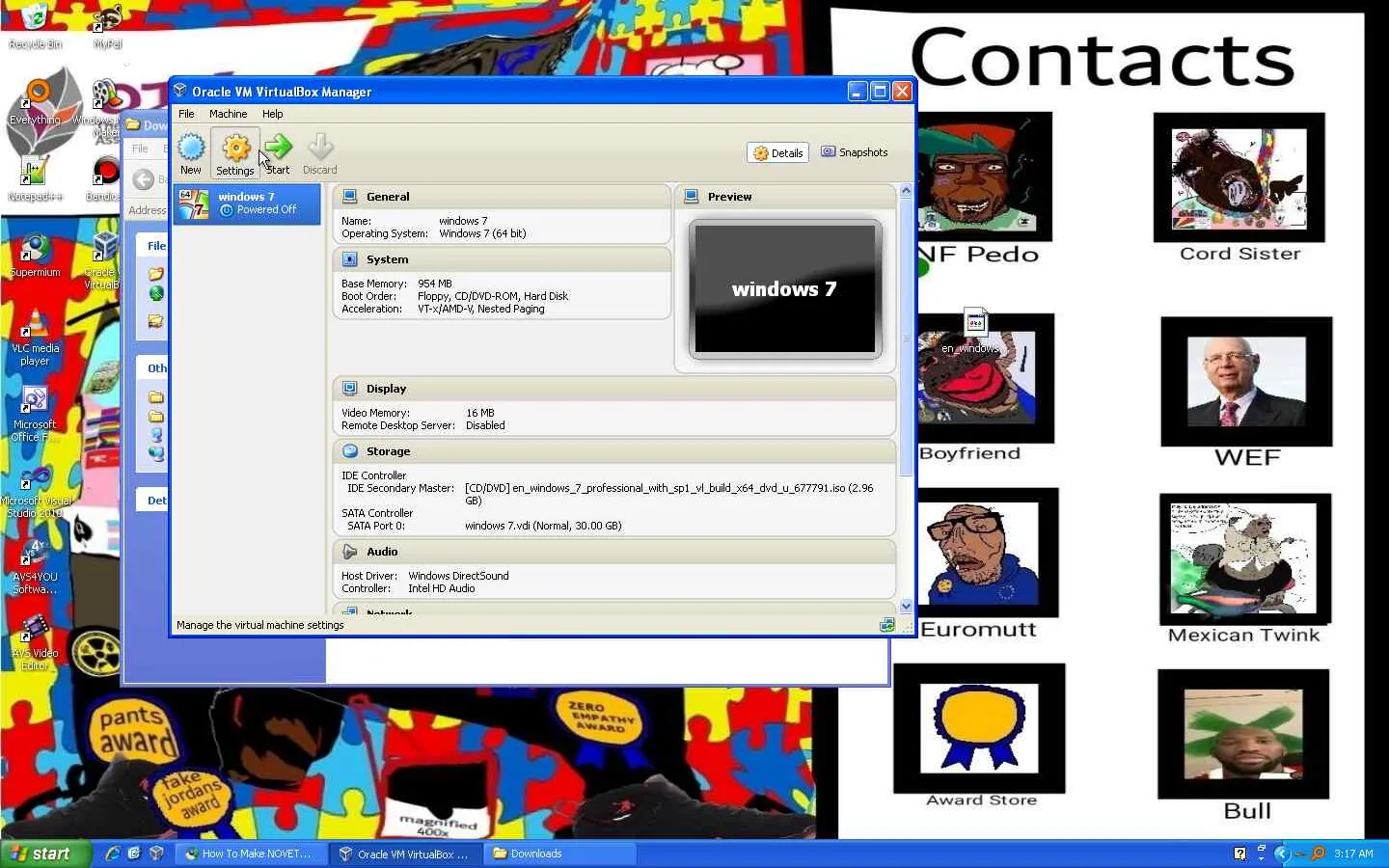
Task: Switch to the Snapshots view
Action: [x=855, y=152]
